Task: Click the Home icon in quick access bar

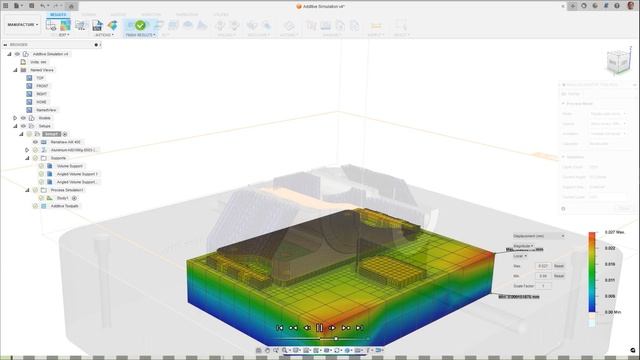Action: (x=71, y=6)
